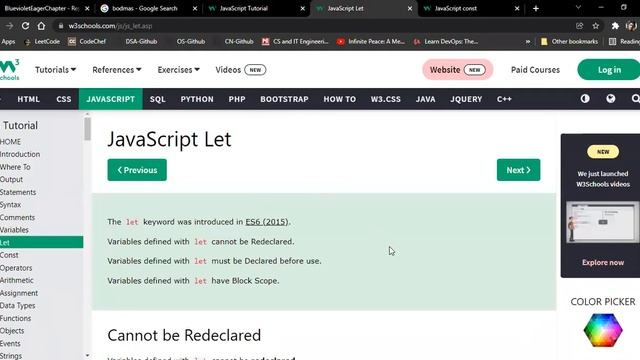The height and width of the screenshot is (360, 640).
Task: Open Introduction in the sidebar
Action: coord(20,154)
